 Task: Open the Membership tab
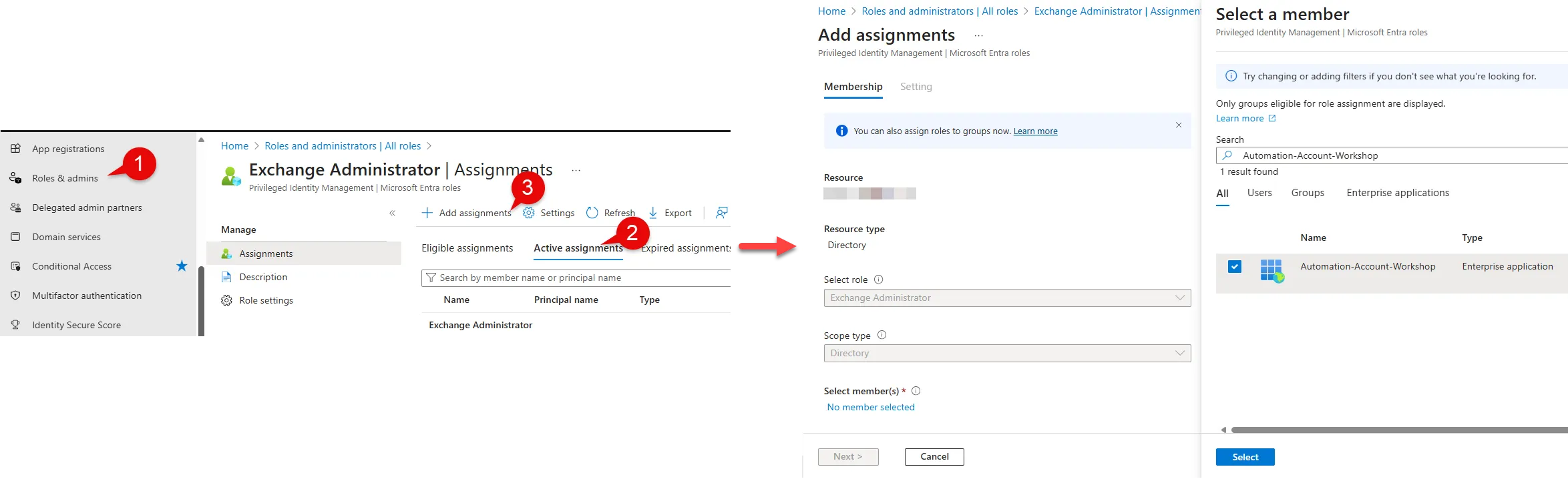(853, 87)
